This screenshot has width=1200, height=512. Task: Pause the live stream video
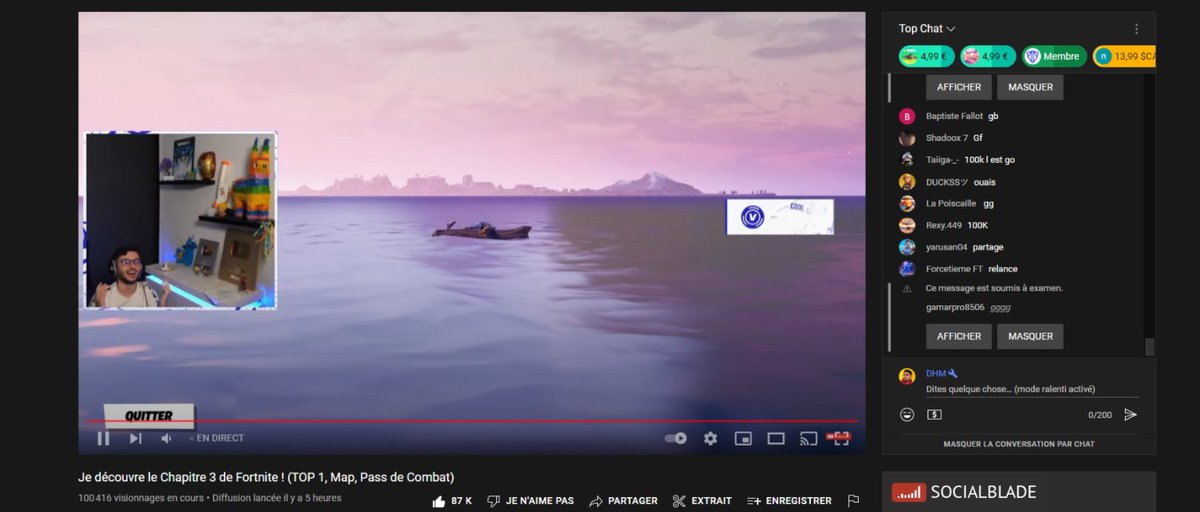[x=103, y=438]
